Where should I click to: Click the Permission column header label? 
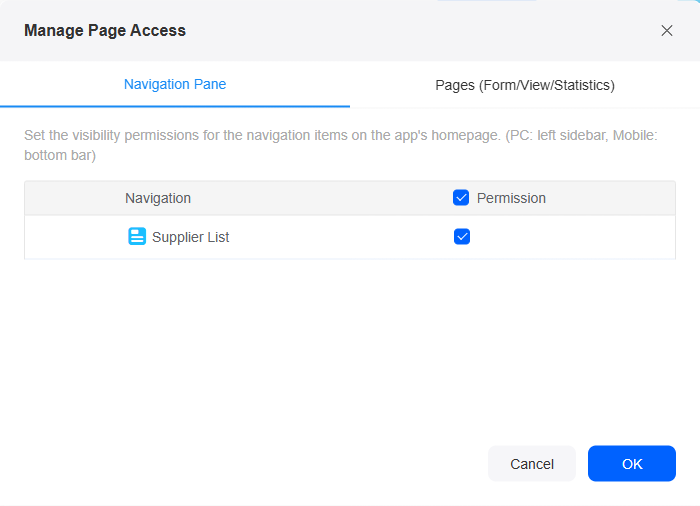coord(511,198)
